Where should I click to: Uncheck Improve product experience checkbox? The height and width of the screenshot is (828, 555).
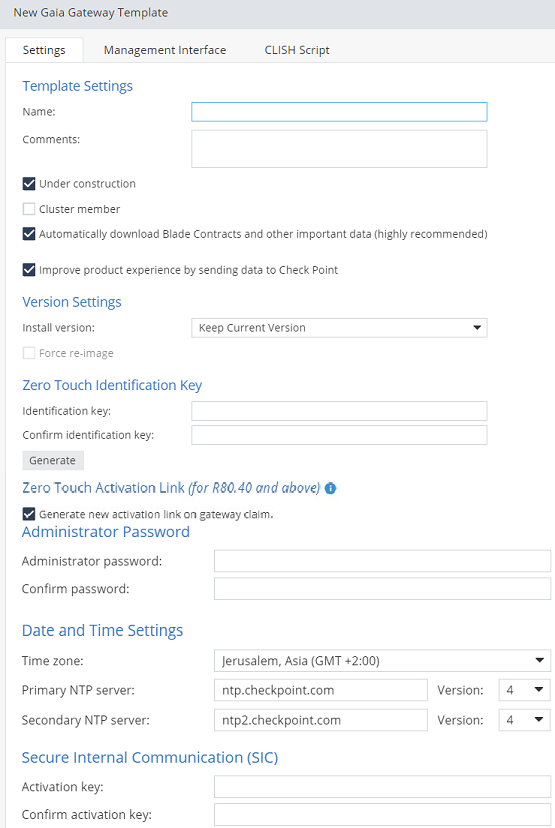[29, 270]
